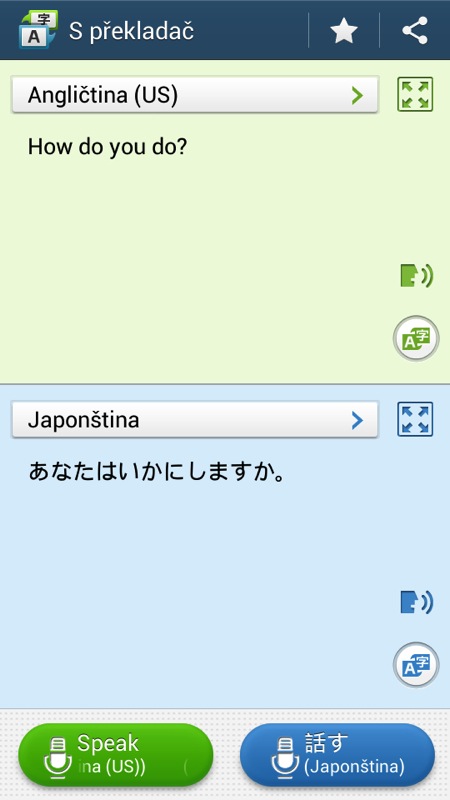
Task: Open the share icon in header
Action: tap(415, 31)
